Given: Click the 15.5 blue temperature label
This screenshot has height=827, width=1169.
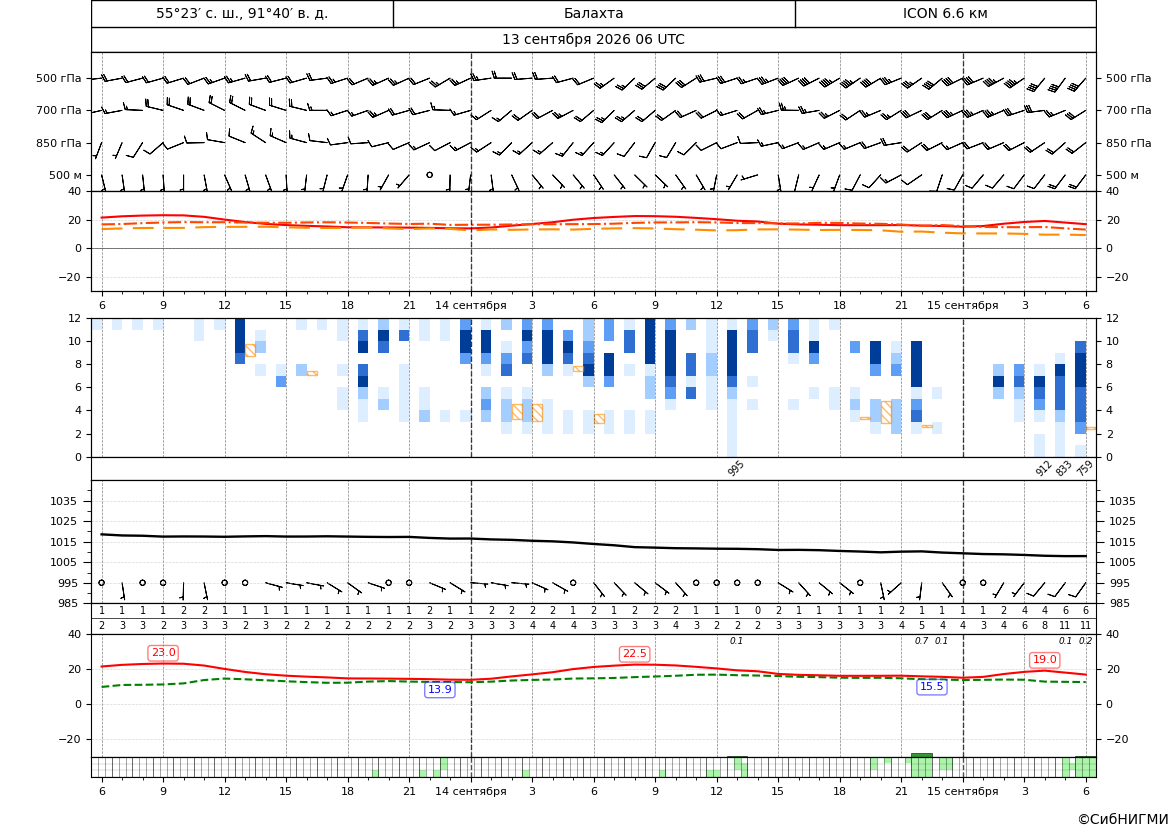Looking at the screenshot, I should coord(931,686).
